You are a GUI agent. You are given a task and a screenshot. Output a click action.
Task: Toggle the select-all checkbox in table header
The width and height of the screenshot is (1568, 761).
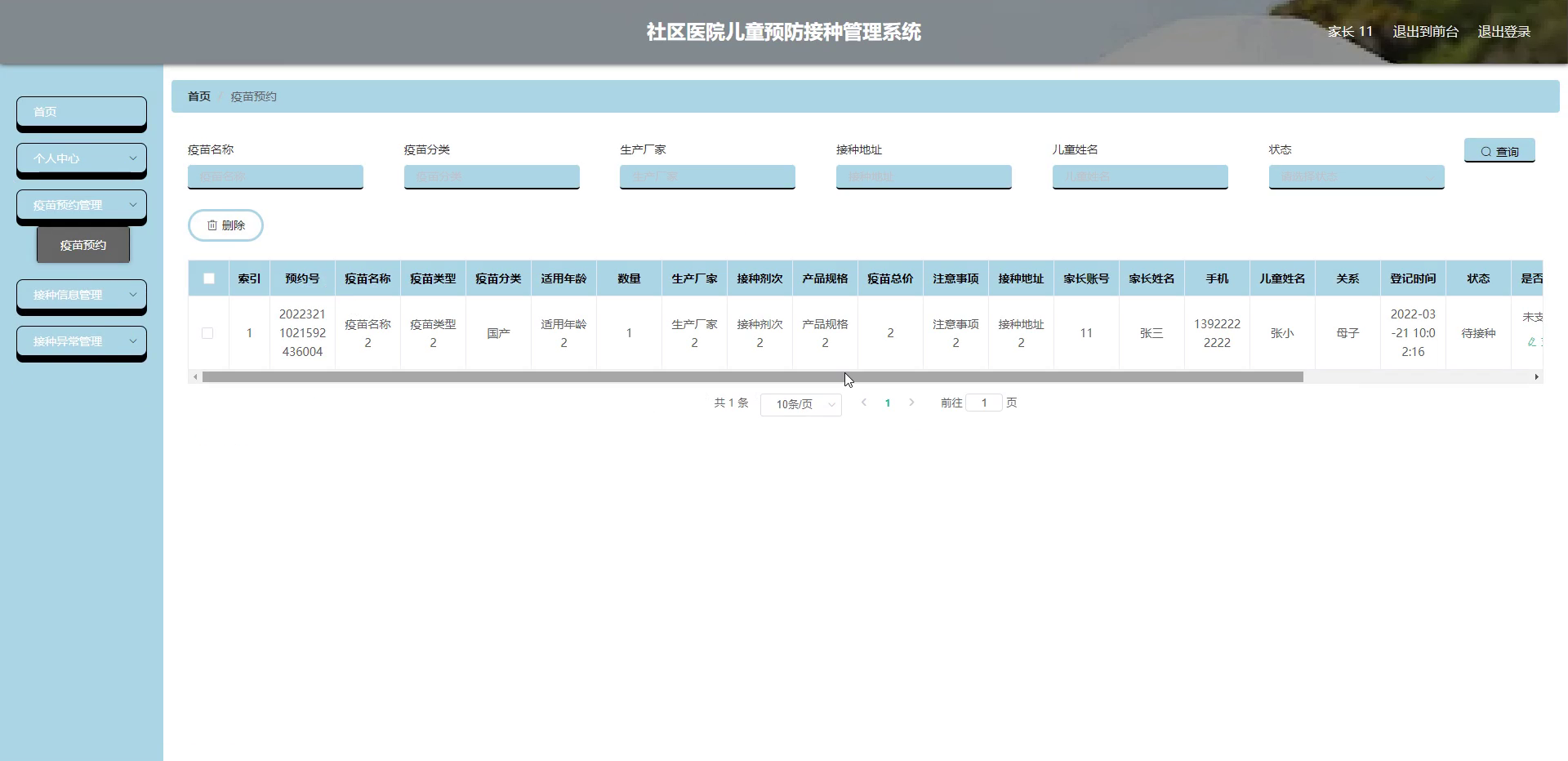(x=209, y=278)
